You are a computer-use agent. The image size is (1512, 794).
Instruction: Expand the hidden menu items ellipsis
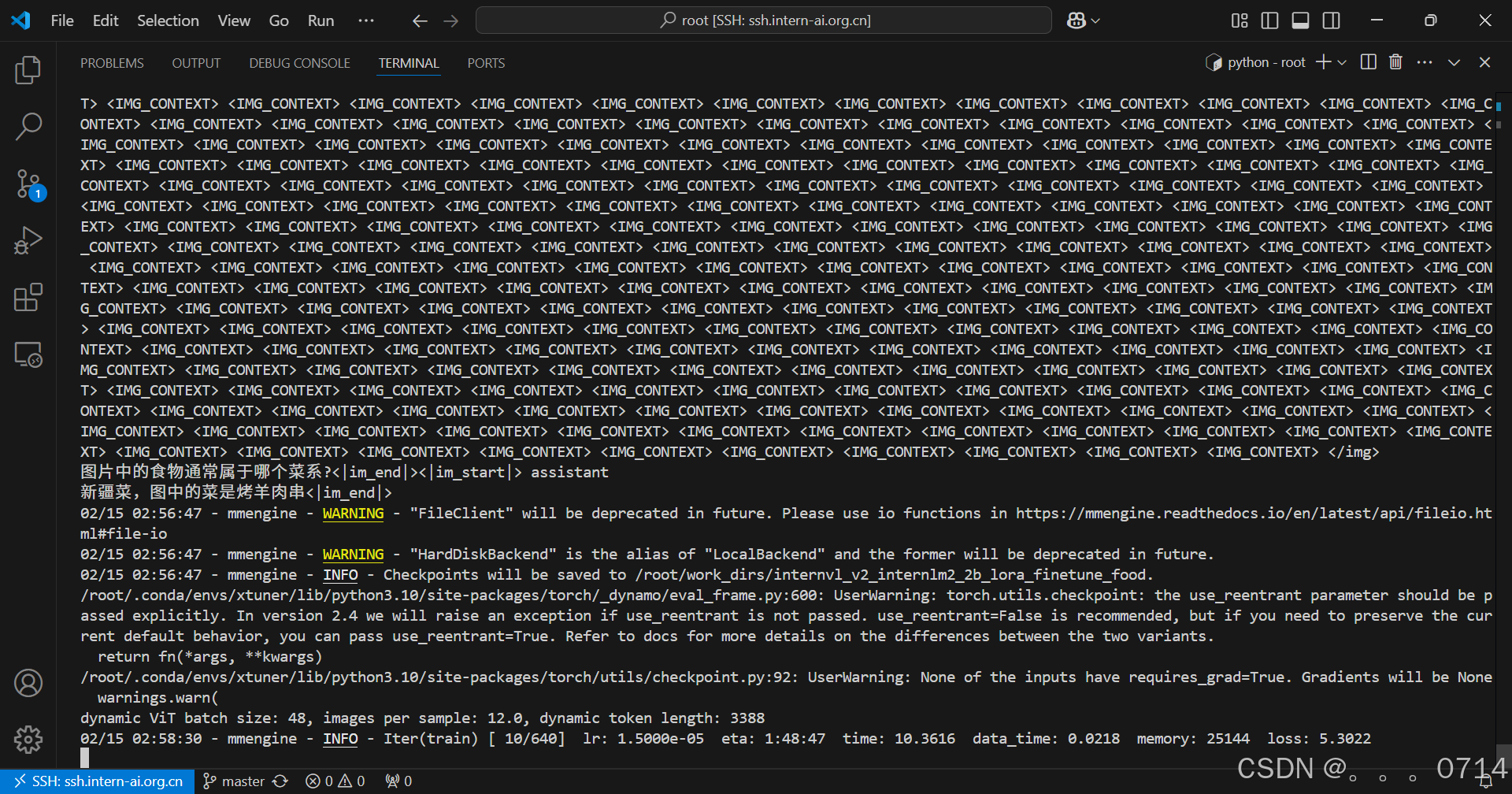366,20
